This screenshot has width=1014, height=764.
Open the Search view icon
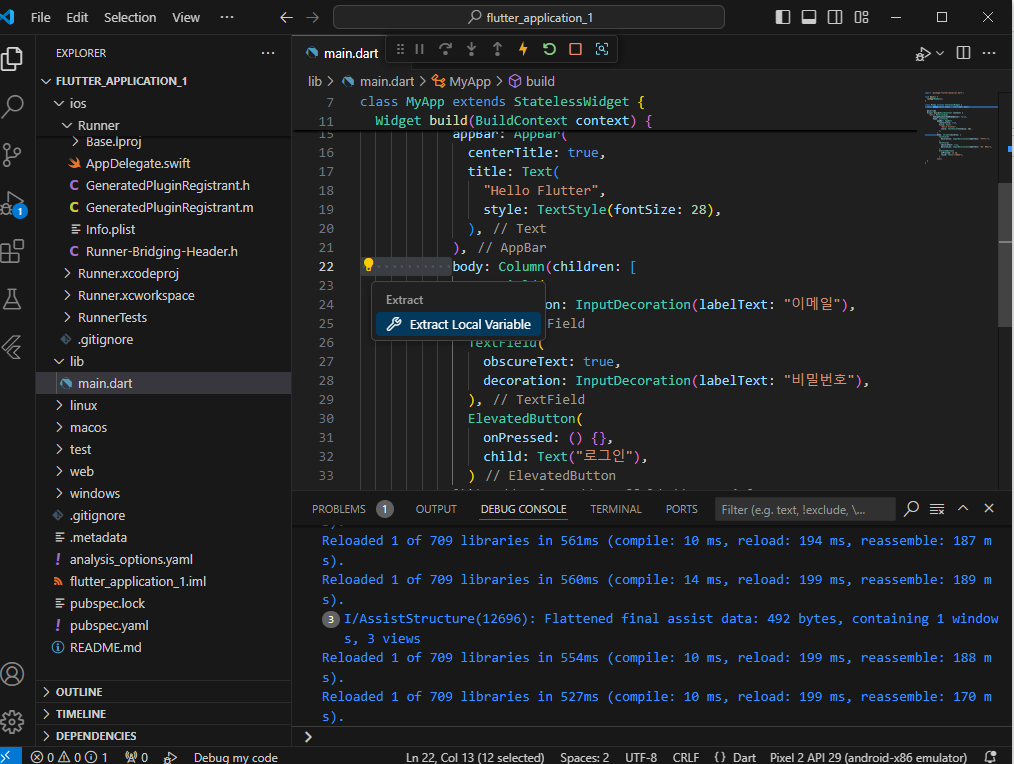point(12,107)
